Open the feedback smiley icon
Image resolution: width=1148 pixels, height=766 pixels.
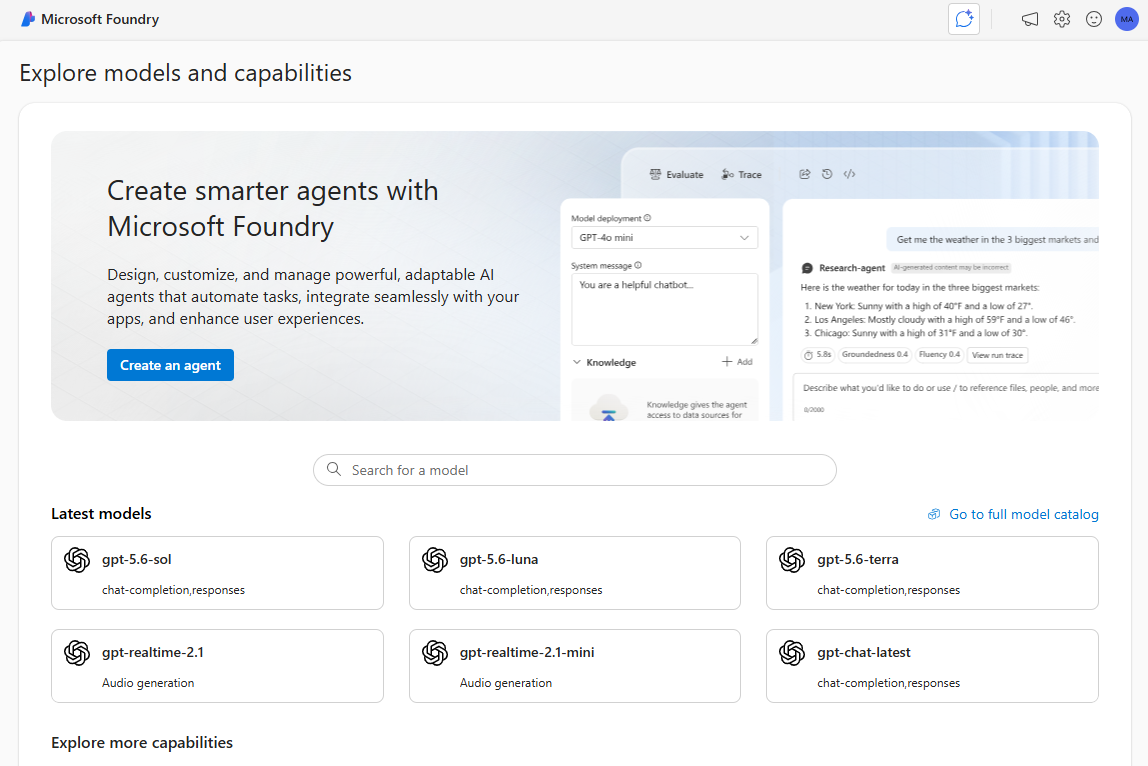(1094, 20)
